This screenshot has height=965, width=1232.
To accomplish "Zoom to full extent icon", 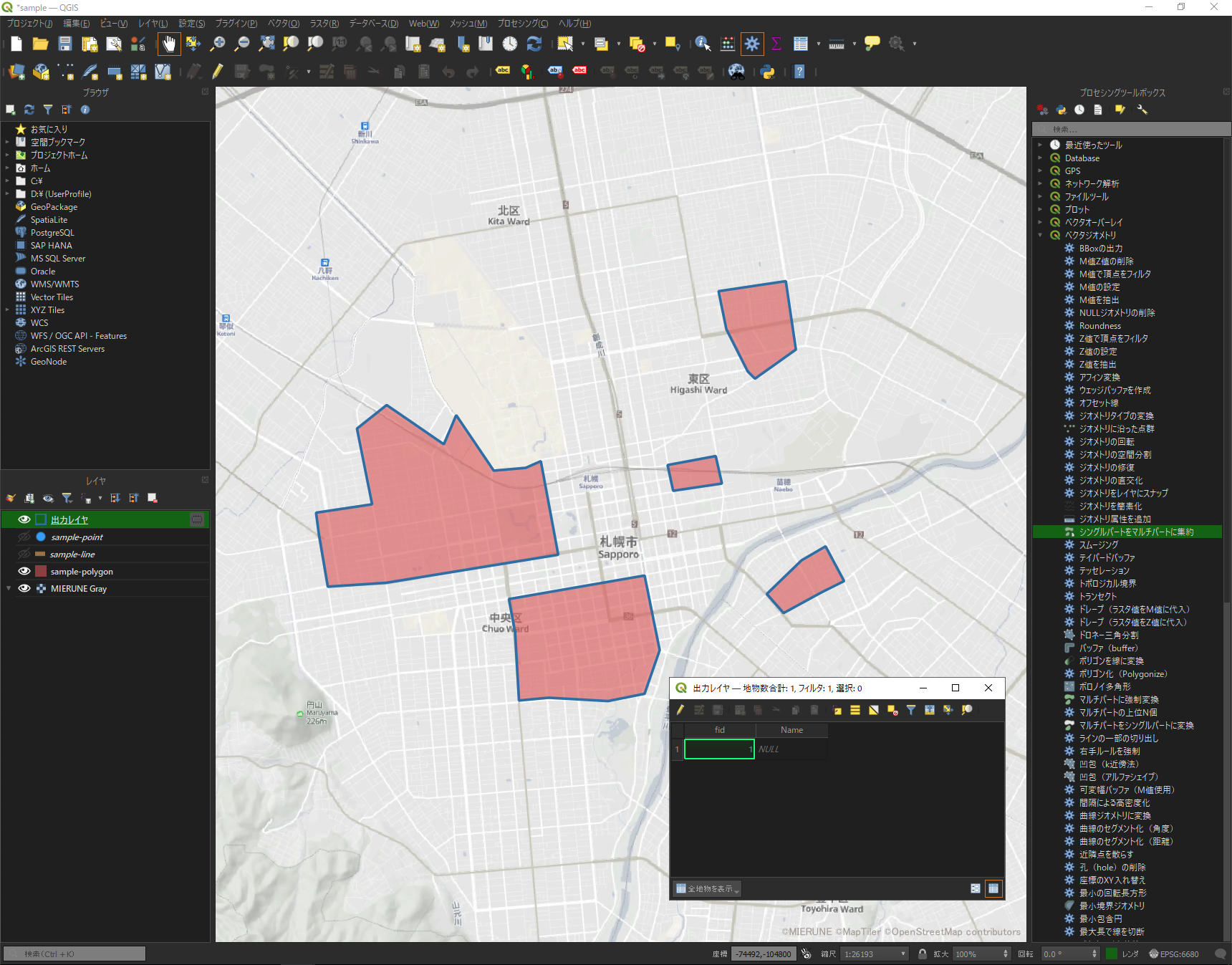I will click(x=266, y=44).
